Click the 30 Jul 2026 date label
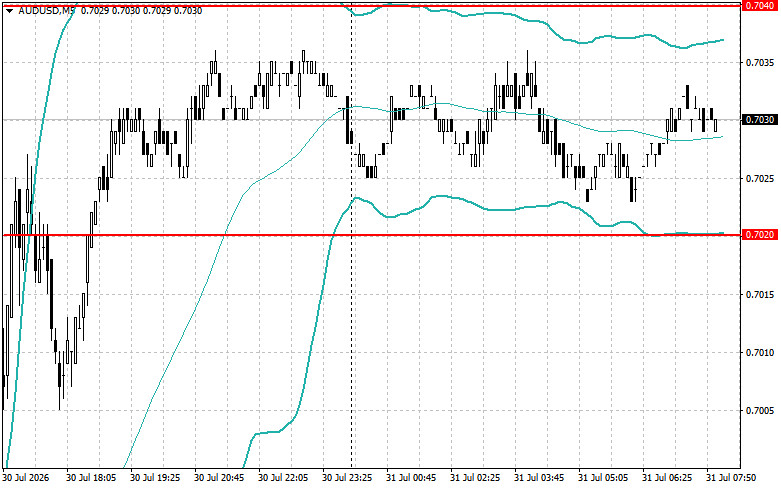 26,478
